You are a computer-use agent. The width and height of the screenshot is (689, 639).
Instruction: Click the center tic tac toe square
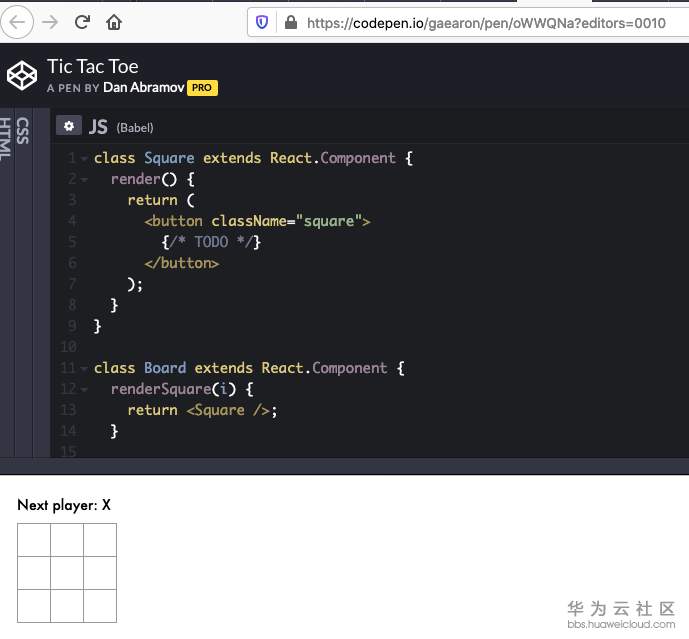coord(67,573)
